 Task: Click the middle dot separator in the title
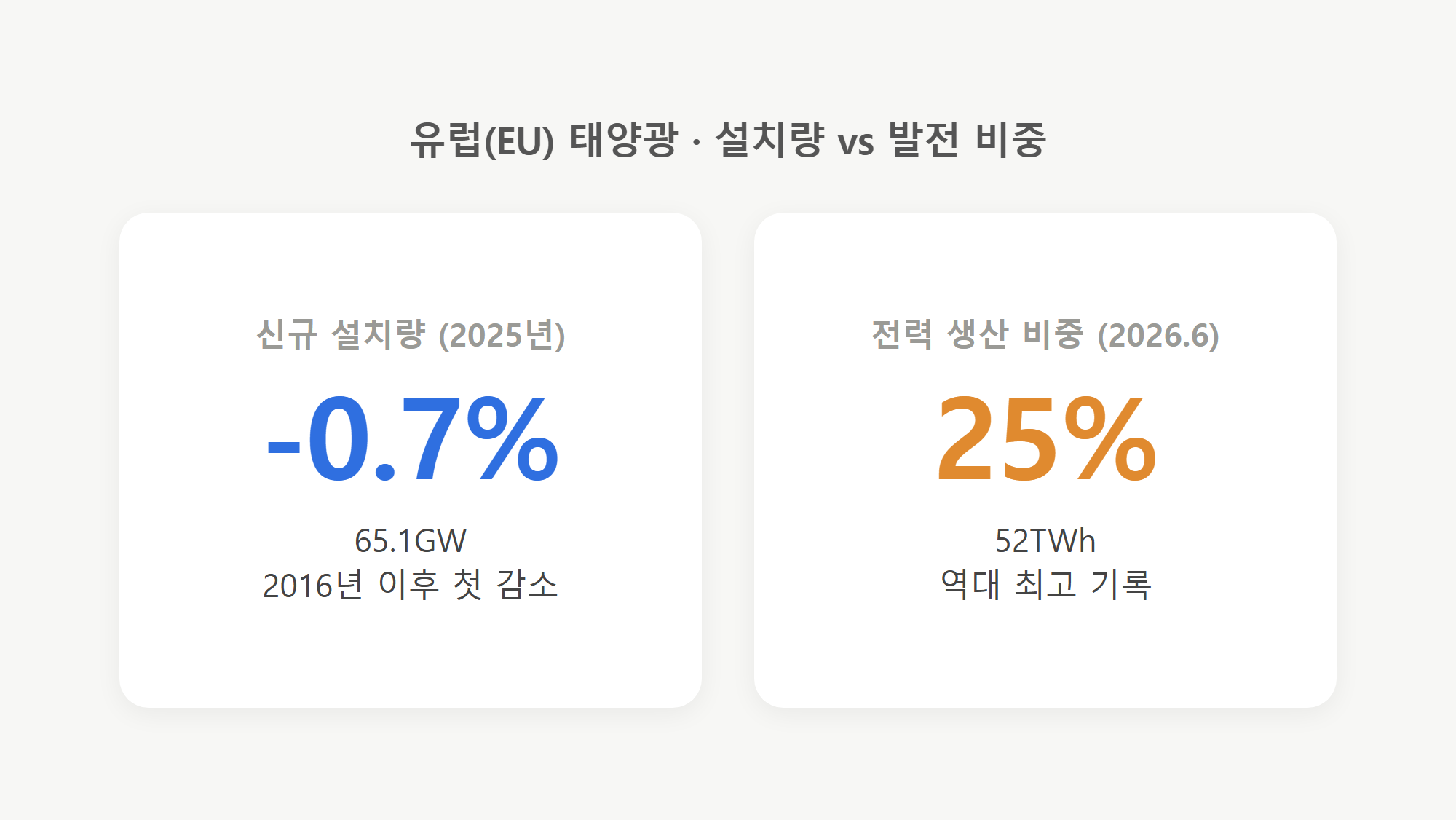(x=697, y=141)
